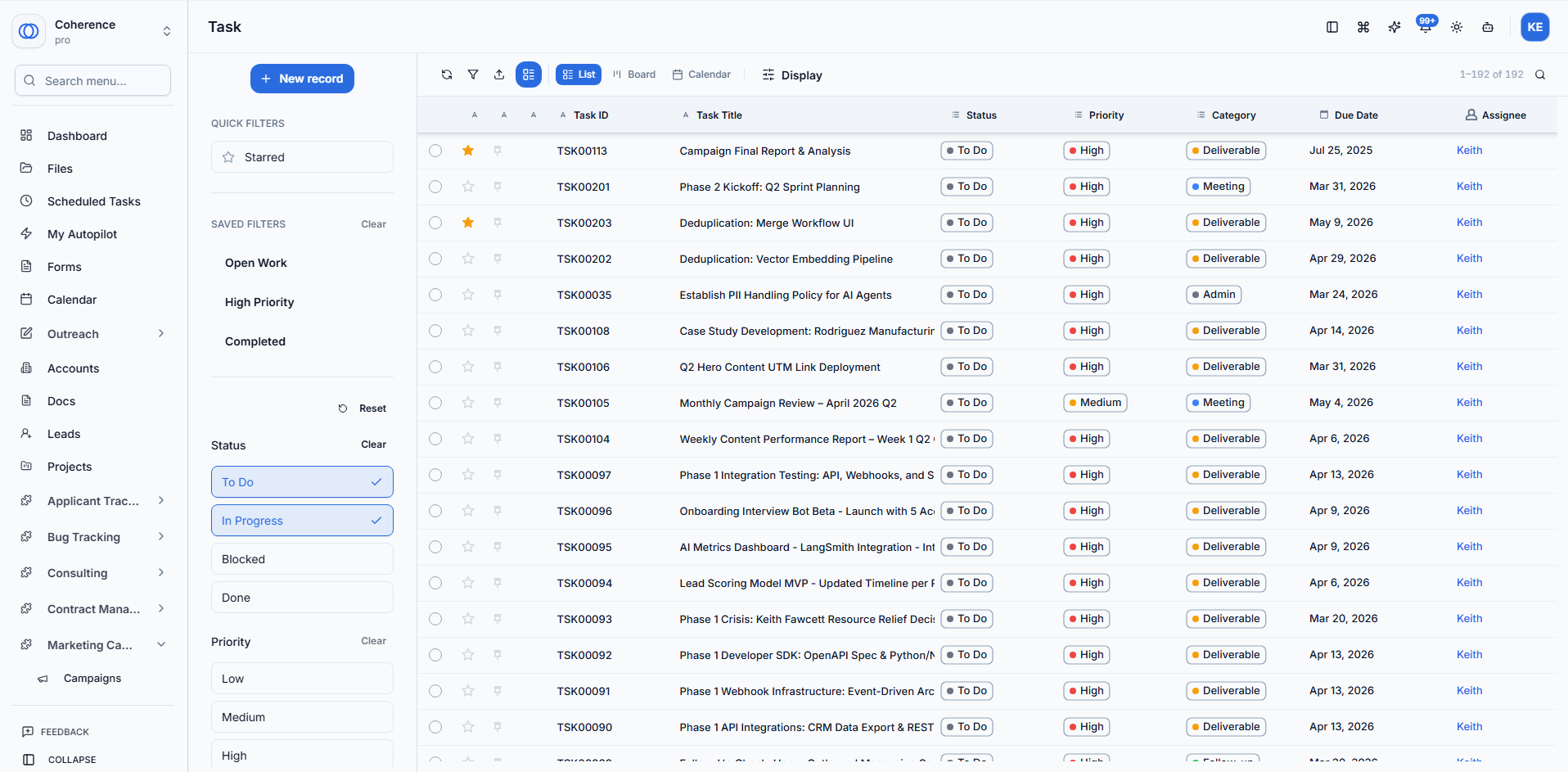This screenshot has height=772, width=1568.
Task: Expand the Outreach sidebar menu
Action: pyautogui.click(x=161, y=333)
